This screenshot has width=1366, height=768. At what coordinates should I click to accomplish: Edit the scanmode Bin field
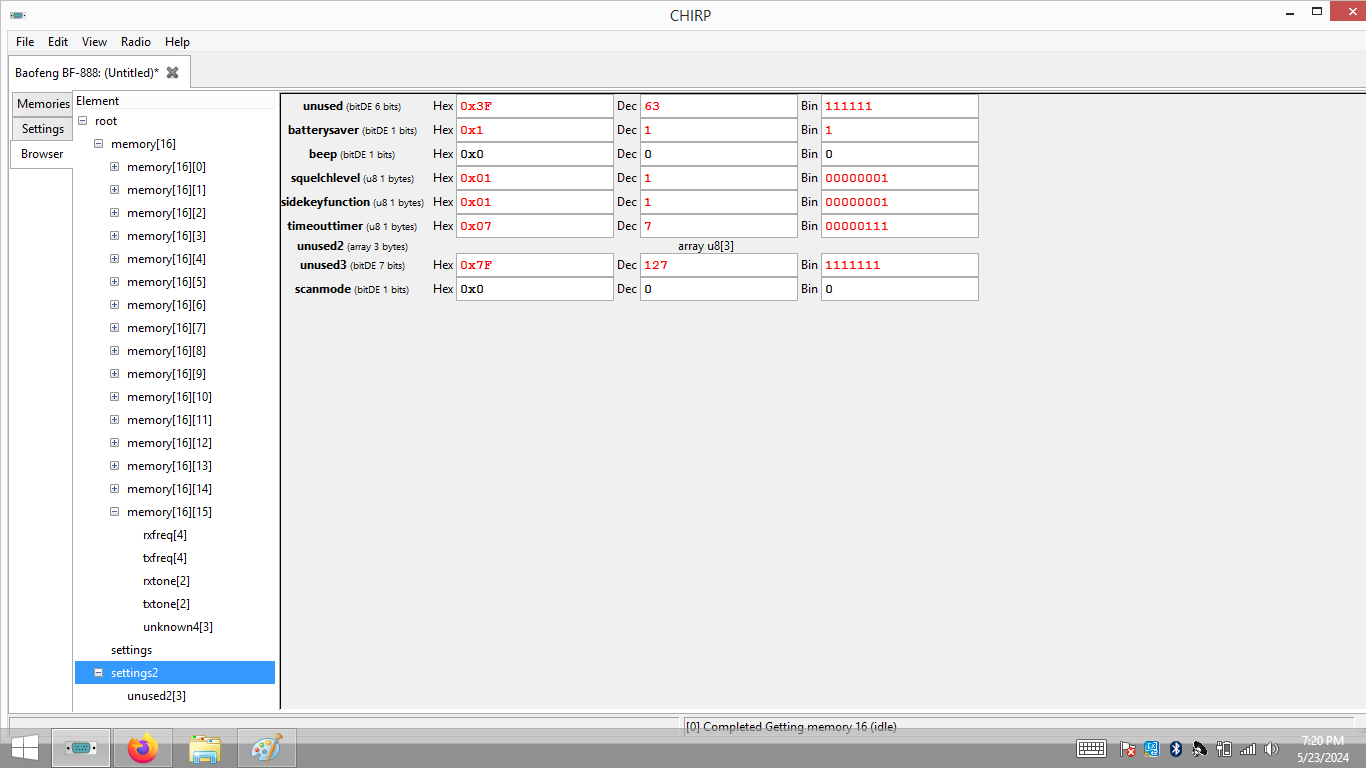tap(899, 289)
